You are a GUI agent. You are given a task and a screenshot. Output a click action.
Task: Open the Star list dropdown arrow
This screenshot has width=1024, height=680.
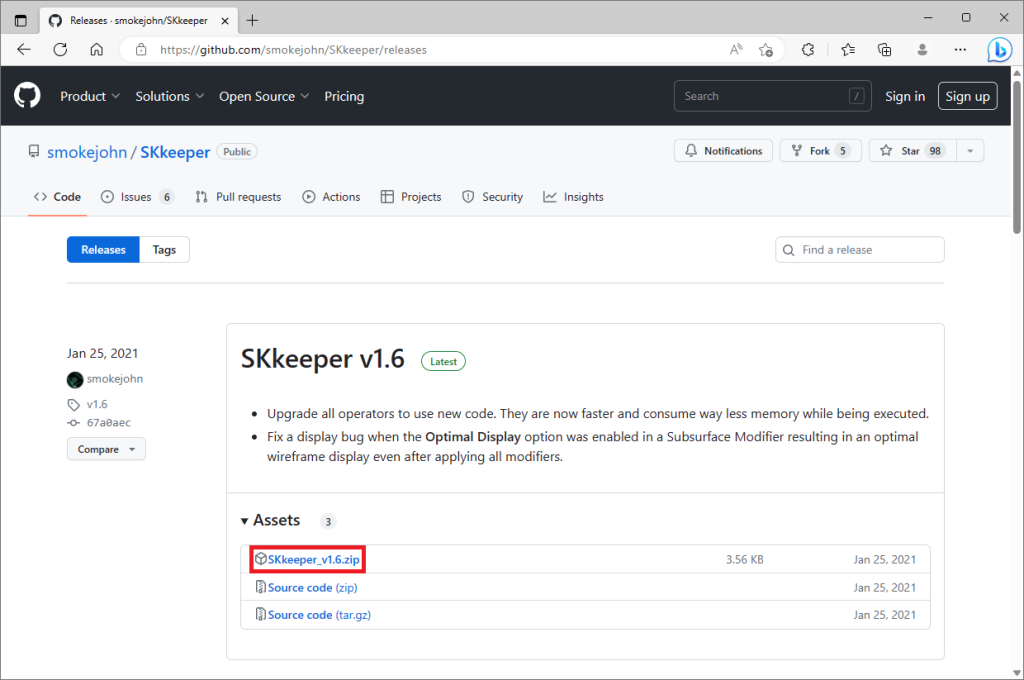tap(969, 151)
